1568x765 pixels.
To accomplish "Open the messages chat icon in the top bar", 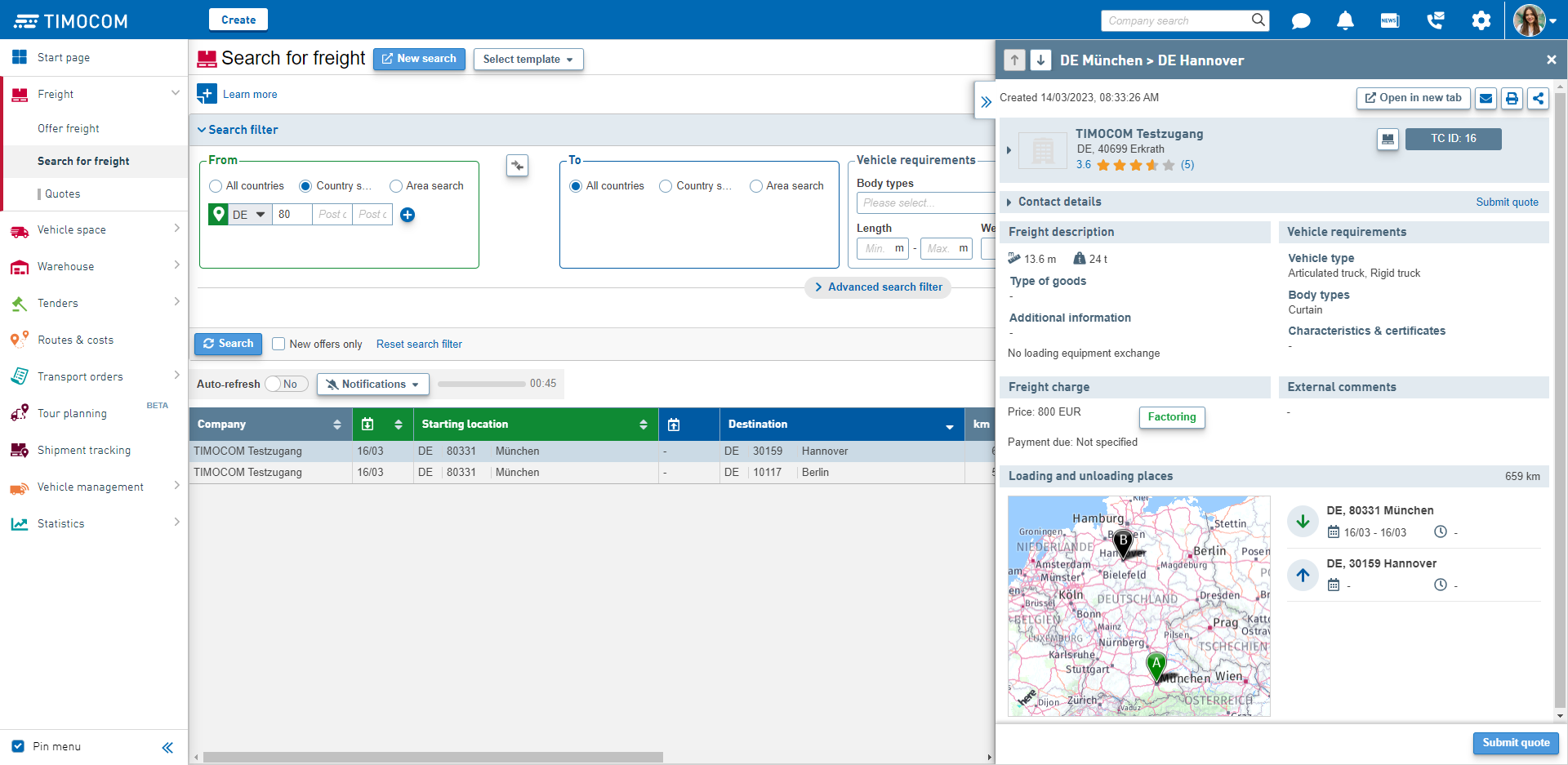I will point(1301,20).
